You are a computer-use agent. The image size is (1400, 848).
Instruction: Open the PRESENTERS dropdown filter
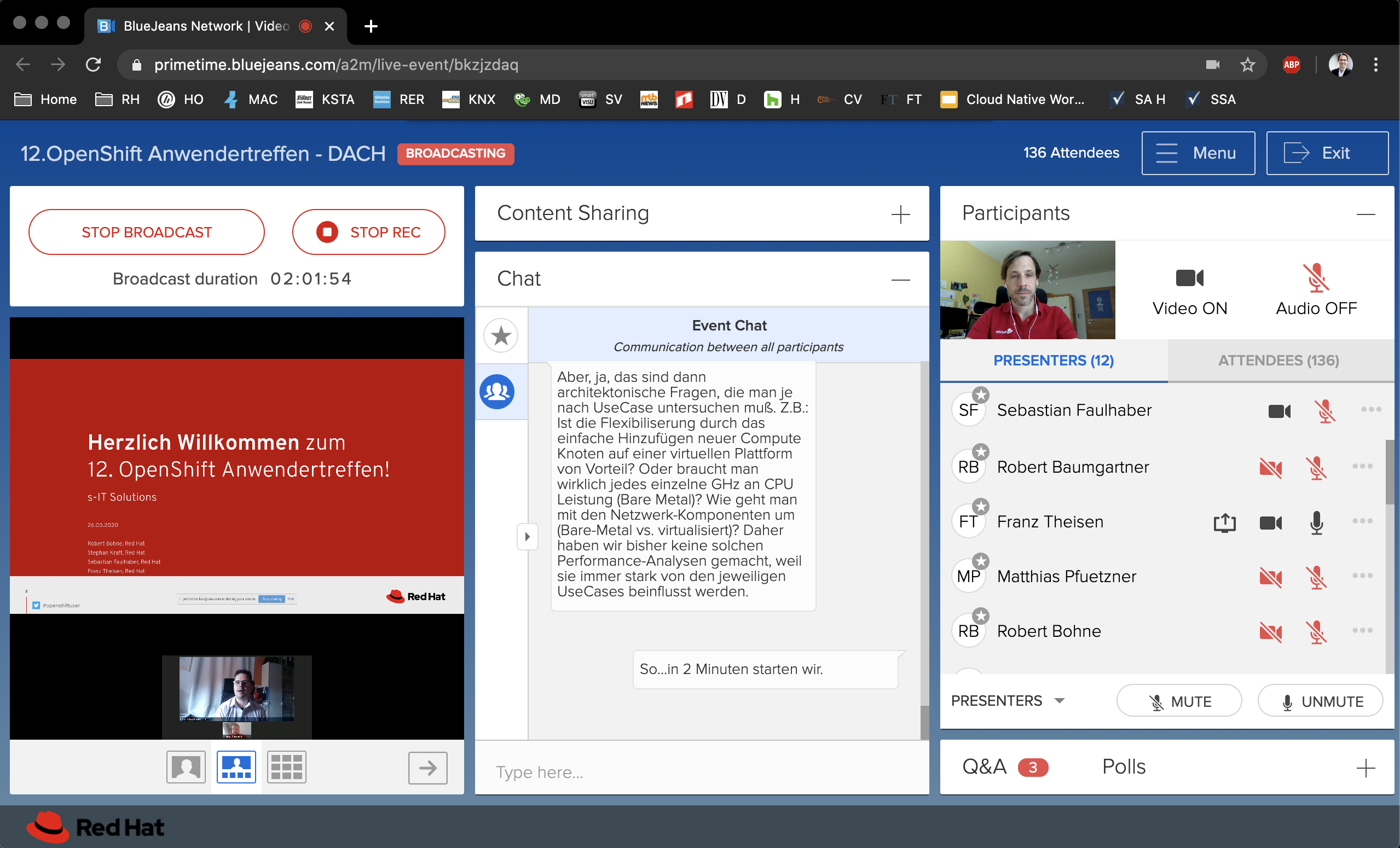(x=1008, y=700)
